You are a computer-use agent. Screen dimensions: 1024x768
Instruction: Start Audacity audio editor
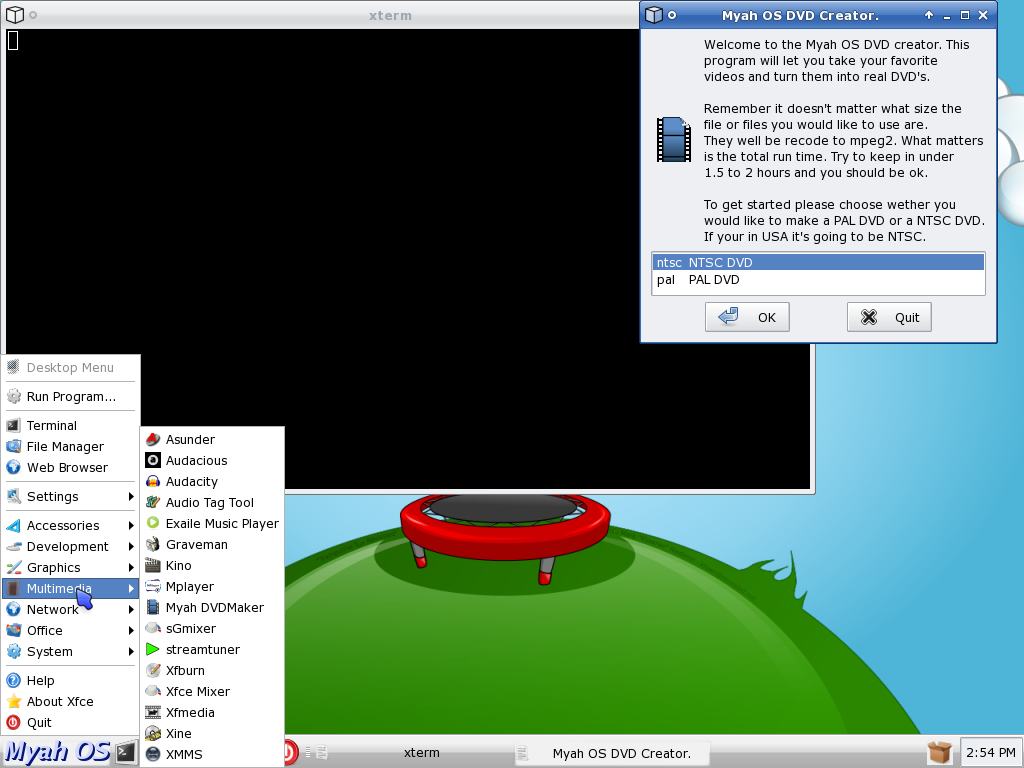tap(212, 481)
